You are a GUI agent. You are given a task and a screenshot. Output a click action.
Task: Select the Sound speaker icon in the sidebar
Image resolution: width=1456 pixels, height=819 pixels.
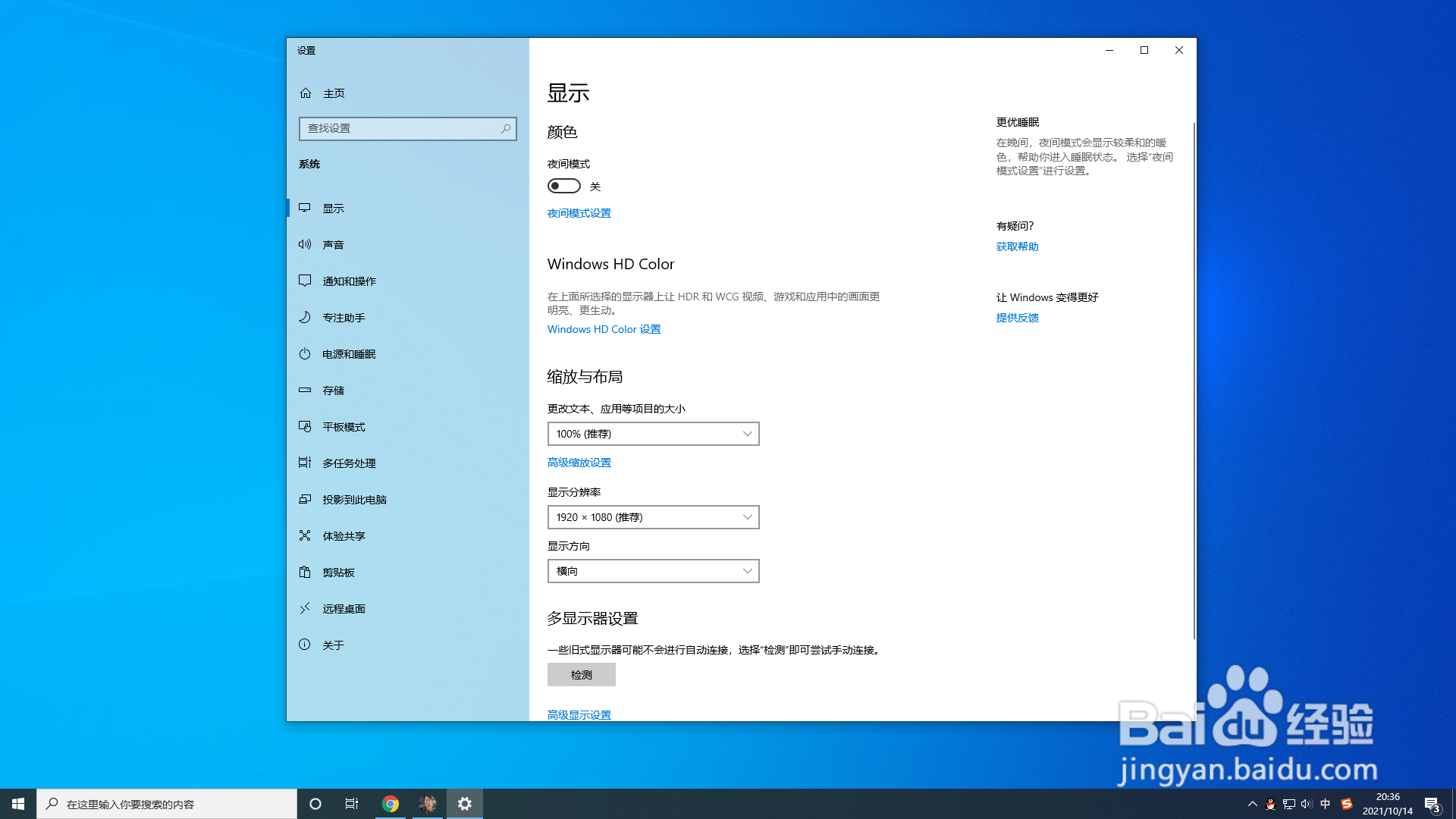point(305,244)
